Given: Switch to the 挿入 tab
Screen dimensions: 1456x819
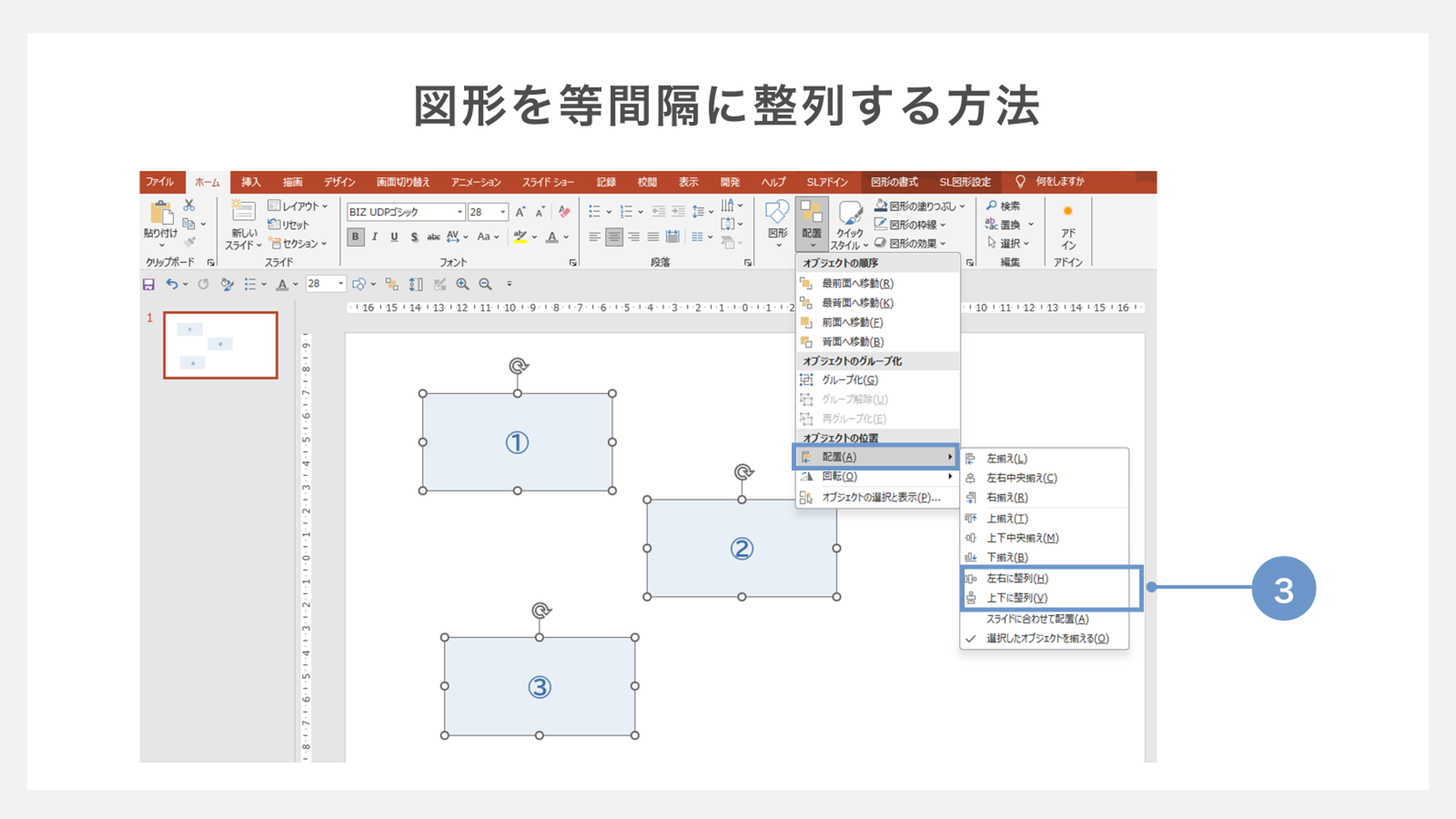Looking at the screenshot, I should (x=251, y=182).
